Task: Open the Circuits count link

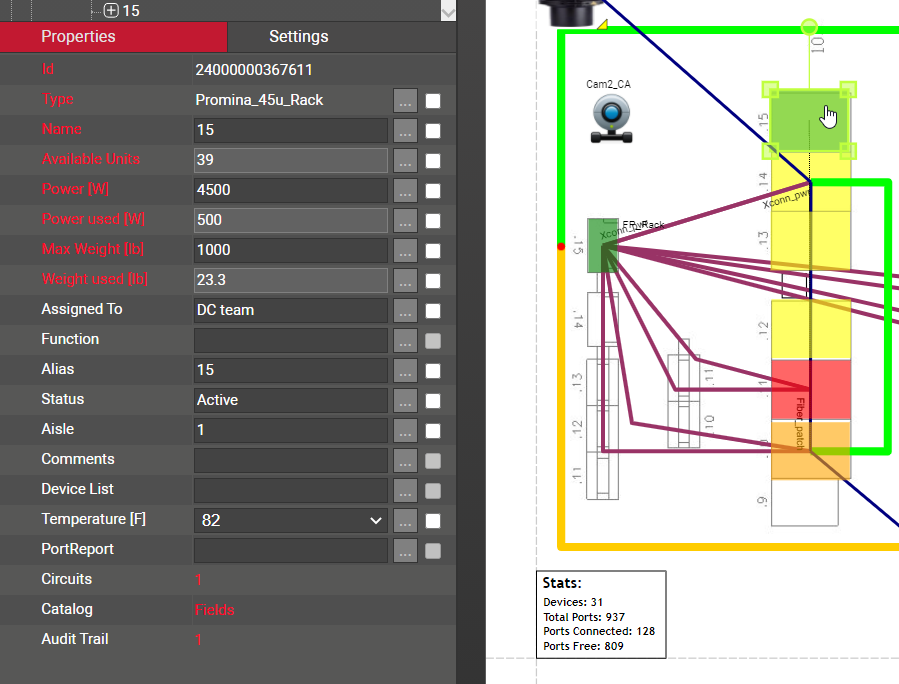Action: [198, 579]
